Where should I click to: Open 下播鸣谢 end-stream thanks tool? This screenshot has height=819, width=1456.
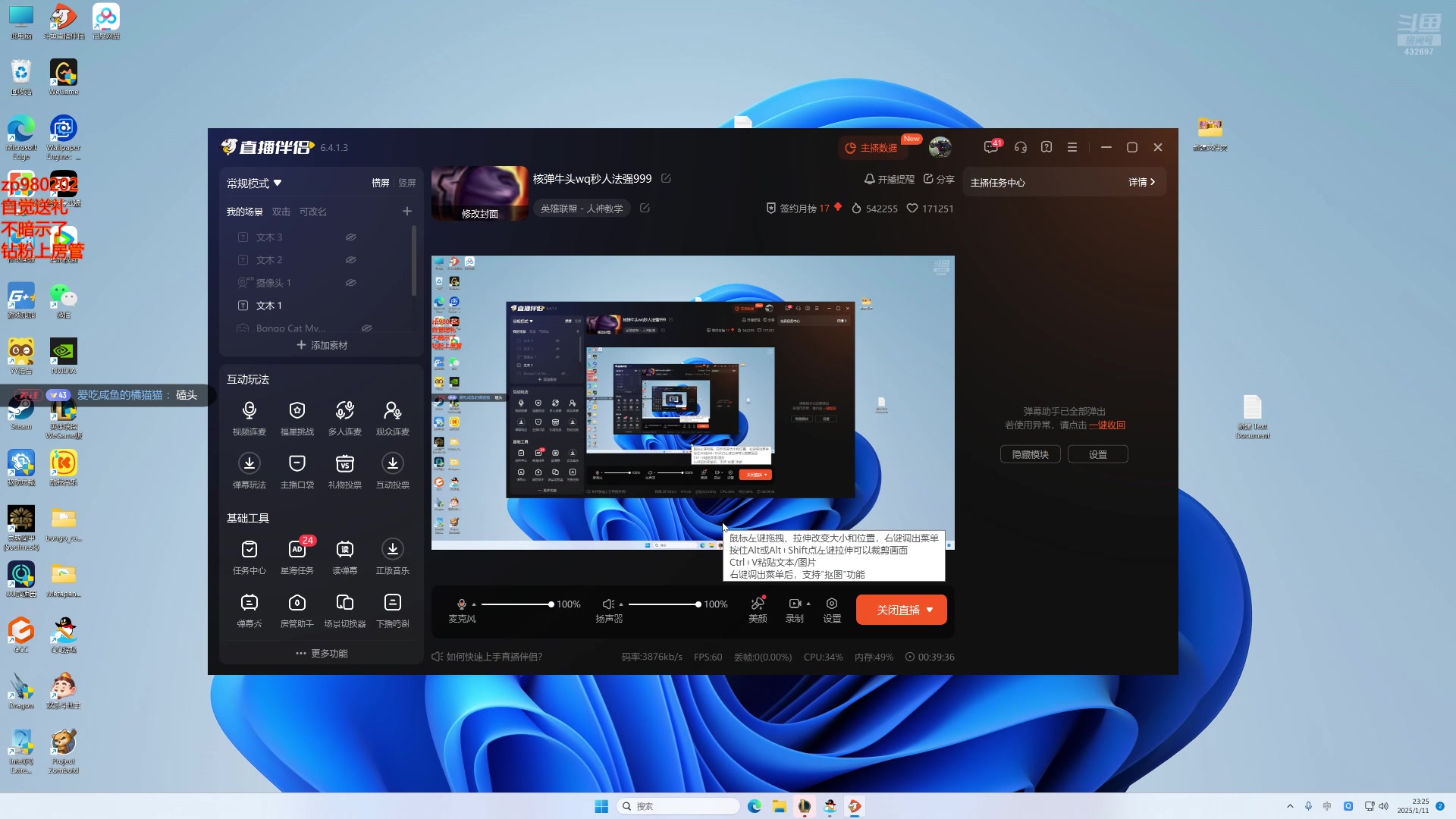pos(392,610)
